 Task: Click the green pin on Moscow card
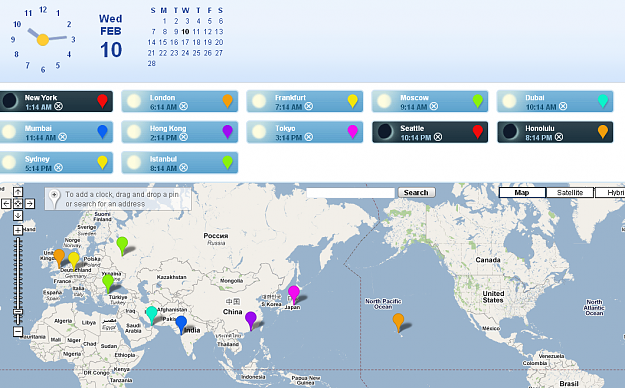pos(478,101)
